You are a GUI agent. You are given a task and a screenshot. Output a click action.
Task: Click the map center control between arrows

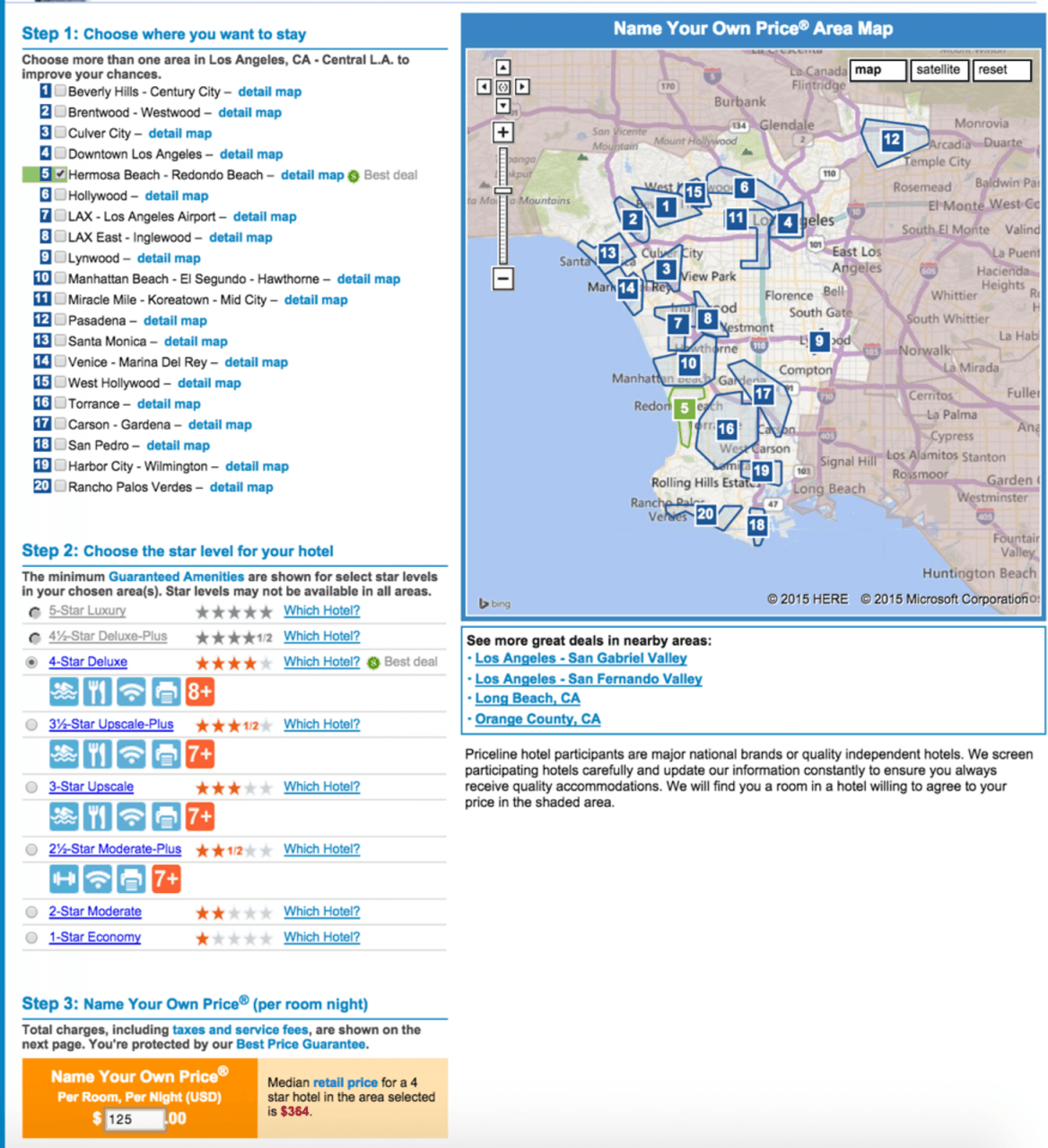pos(502,87)
